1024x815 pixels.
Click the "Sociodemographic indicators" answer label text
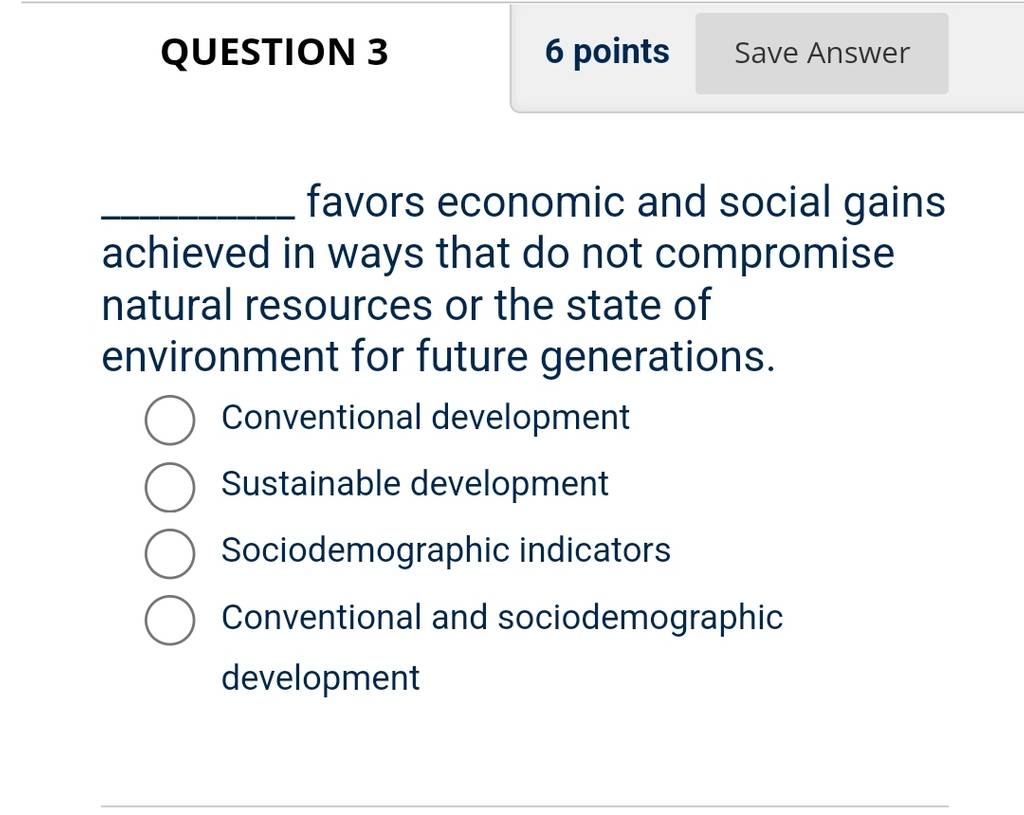click(x=446, y=551)
